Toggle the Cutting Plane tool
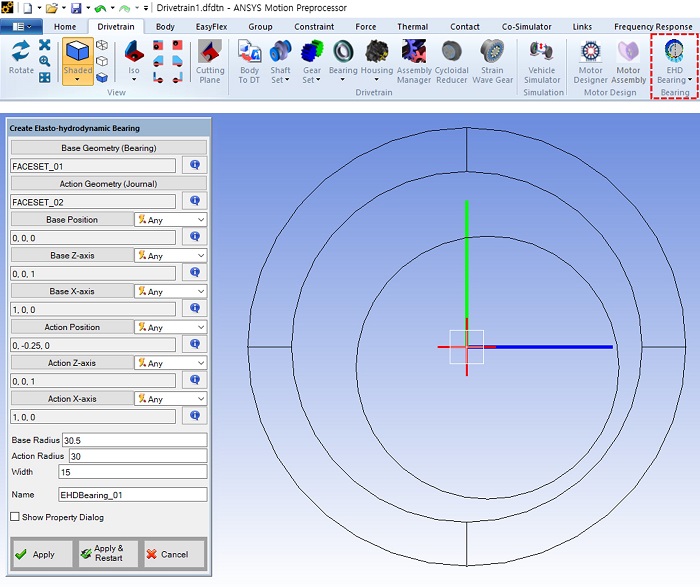This screenshot has height=587, width=700. coord(210,62)
